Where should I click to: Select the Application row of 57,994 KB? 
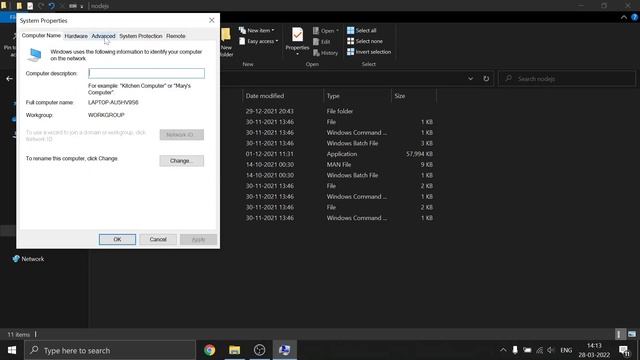point(339,154)
